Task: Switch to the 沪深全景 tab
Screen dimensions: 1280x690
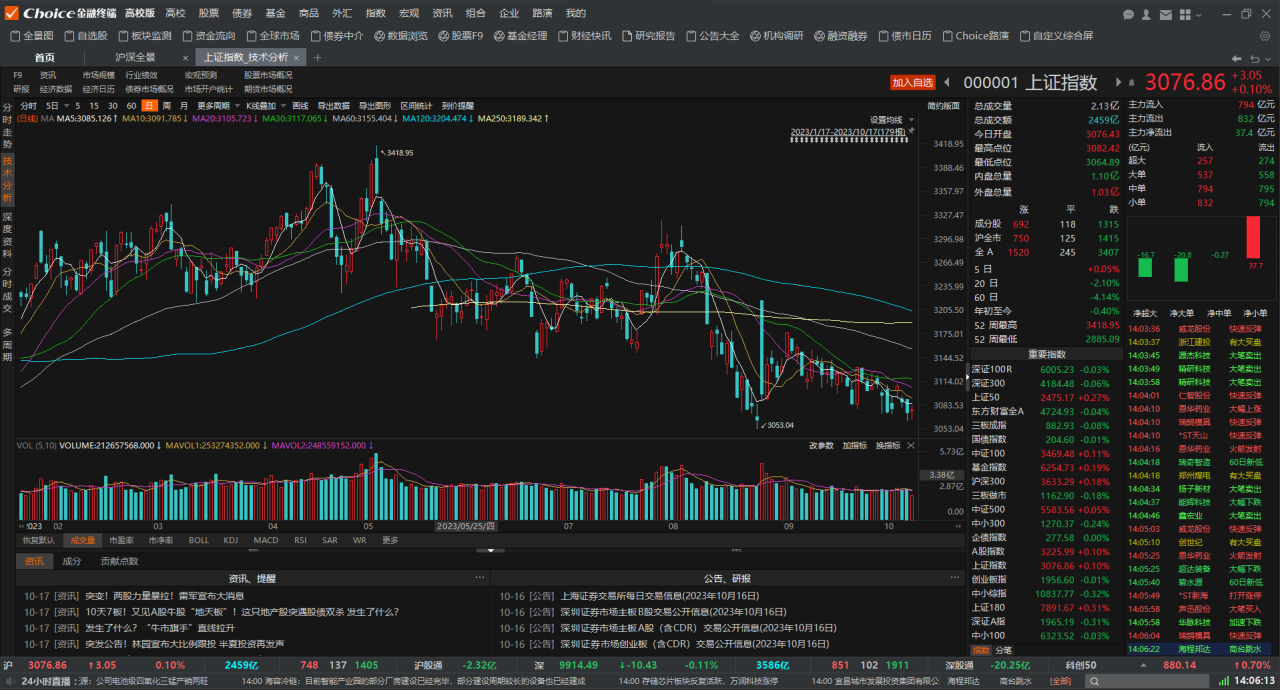Action: (x=135, y=57)
